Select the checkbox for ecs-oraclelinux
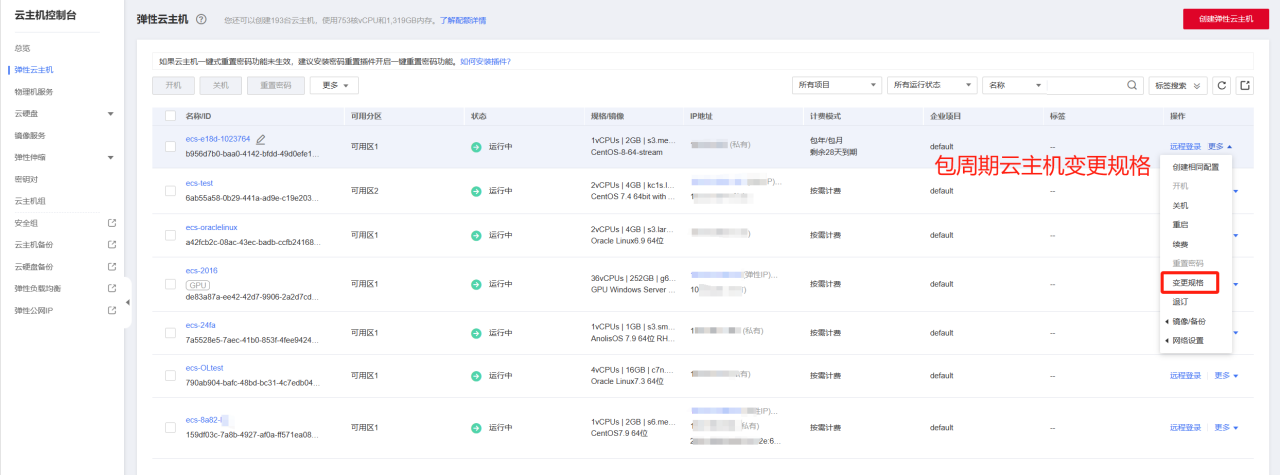Screen dimensions: 1280x475 (170, 235)
